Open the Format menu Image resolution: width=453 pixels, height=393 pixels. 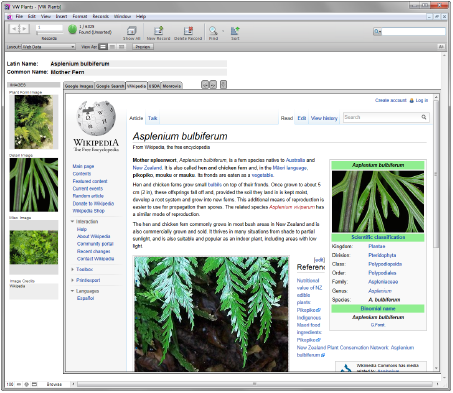[80, 16]
